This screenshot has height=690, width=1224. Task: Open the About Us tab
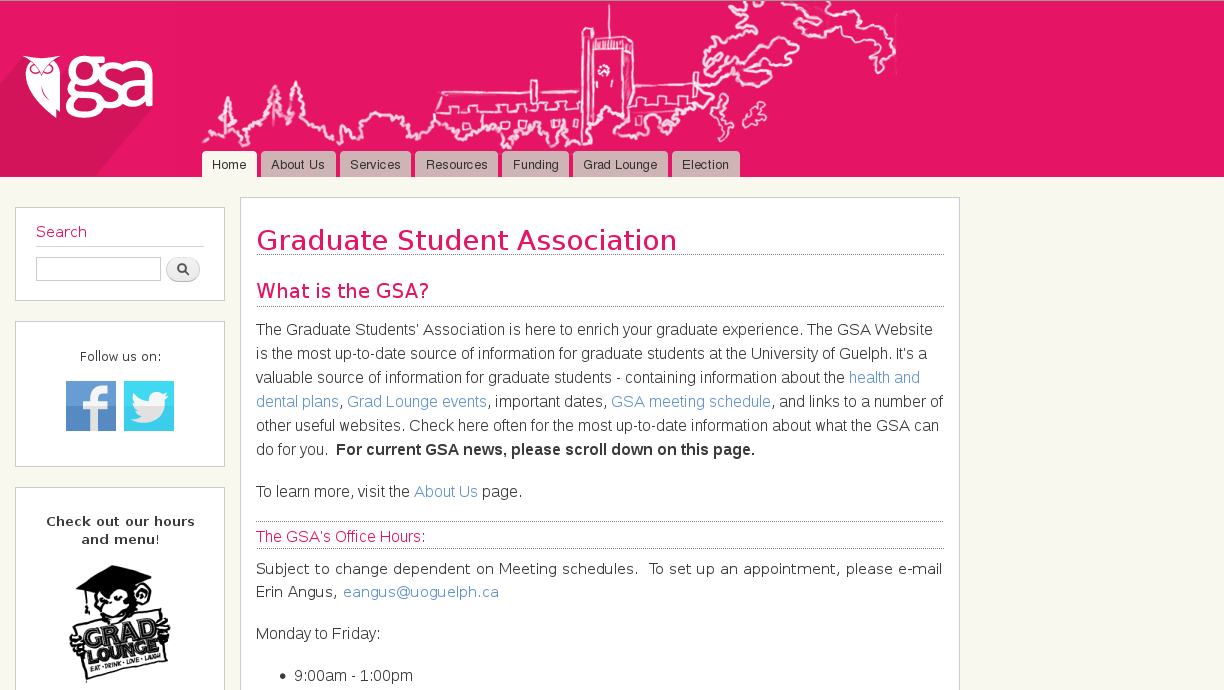(298, 165)
